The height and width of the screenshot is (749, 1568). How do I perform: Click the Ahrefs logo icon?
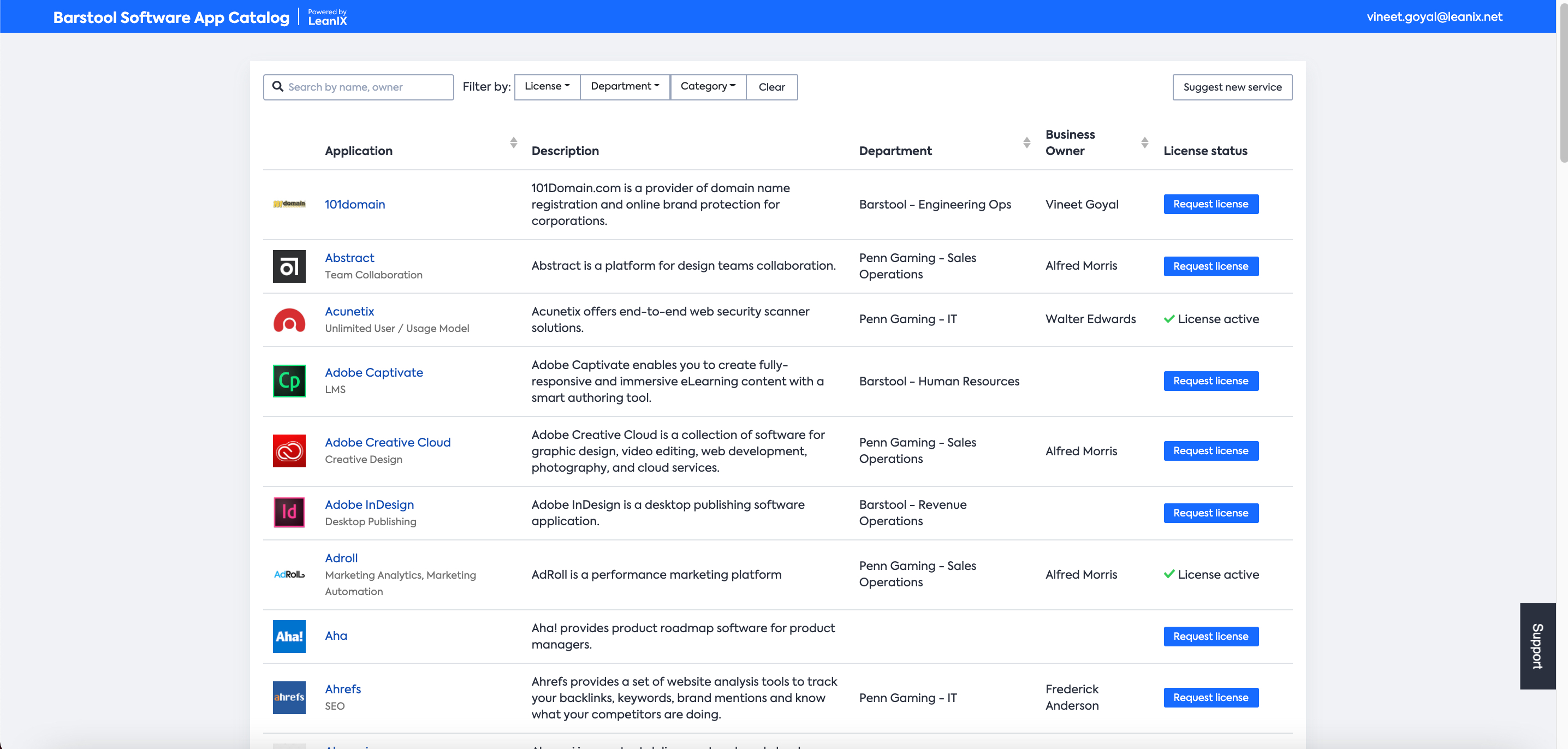289,697
